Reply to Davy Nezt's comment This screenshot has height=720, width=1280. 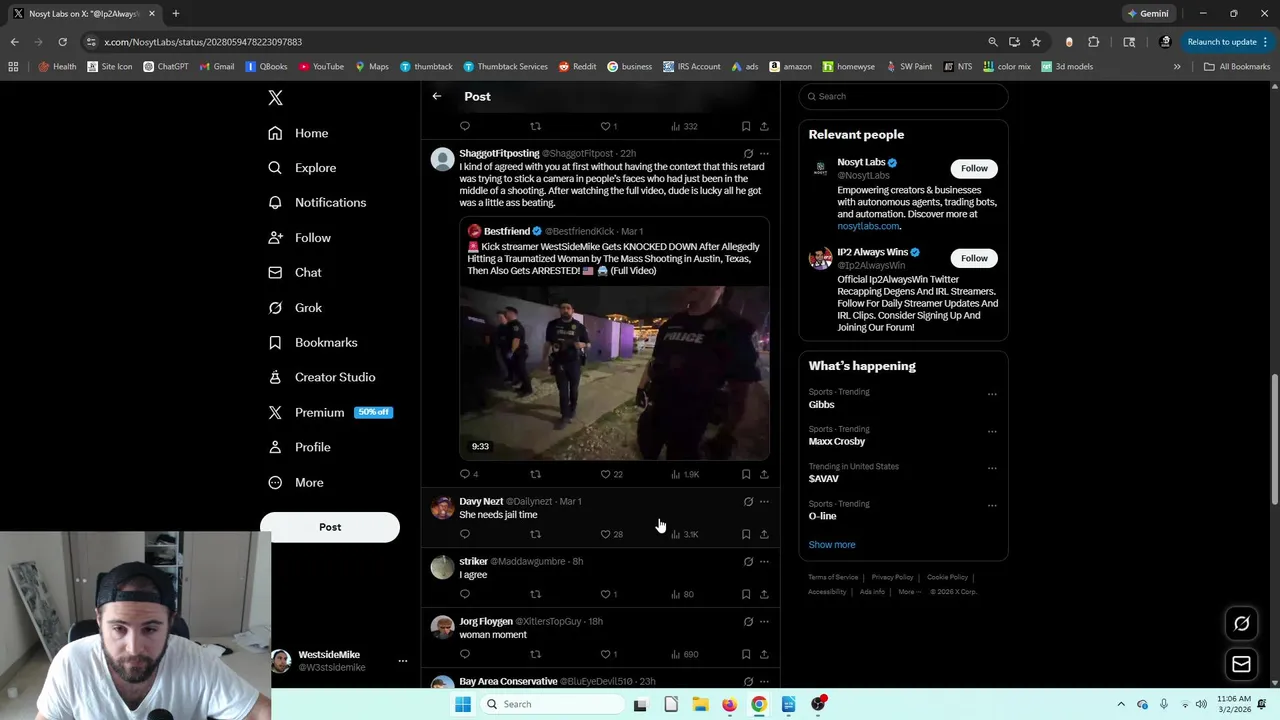click(x=464, y=534)
